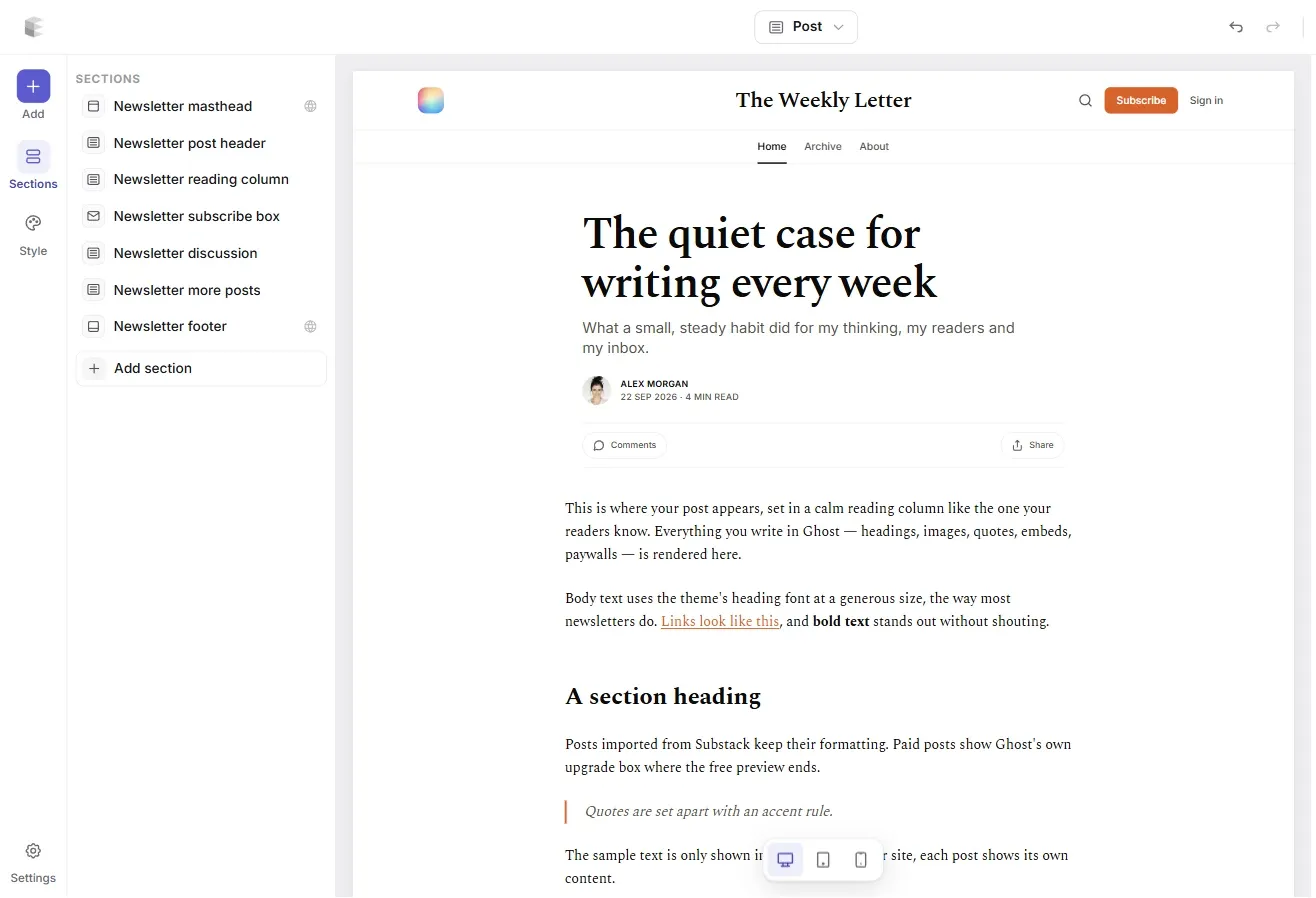1316x898 pixels.
Task: Open the Home nav tab
Action: click(772, 146)
